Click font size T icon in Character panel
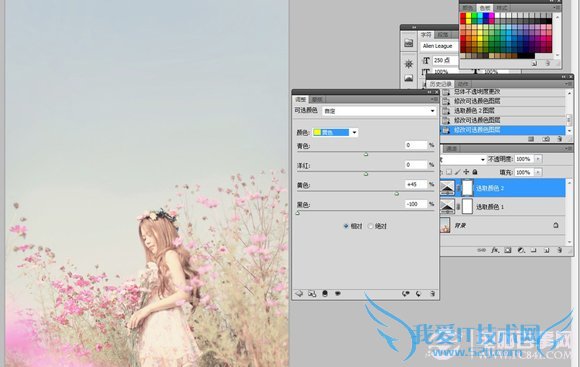580x367 pixels. tap(426, 60)
